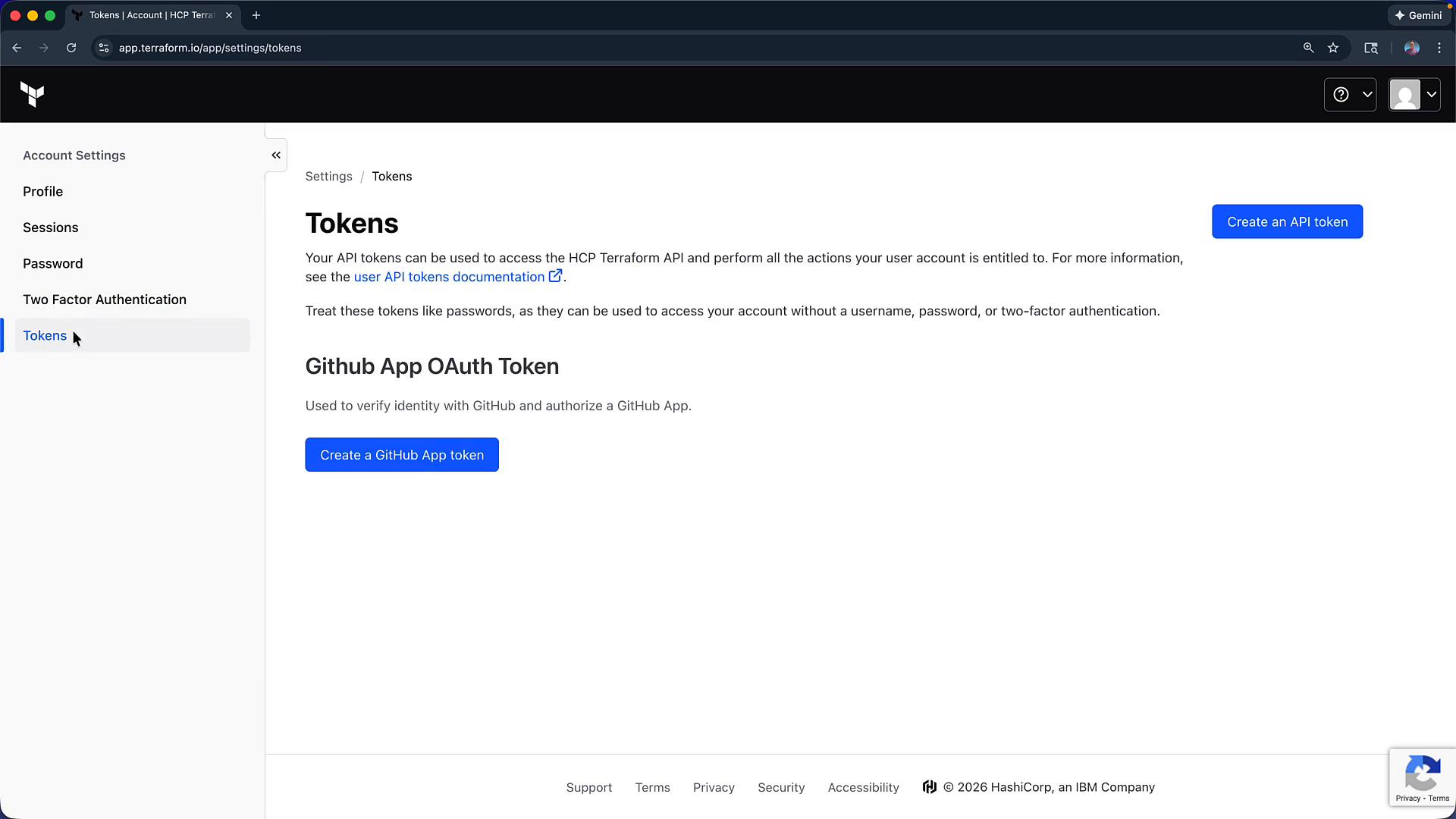This screenshot has height=819, width=1456.
Task: Bookmark this page with the star
Action: pyautogui.click(x=1333, y=48)
